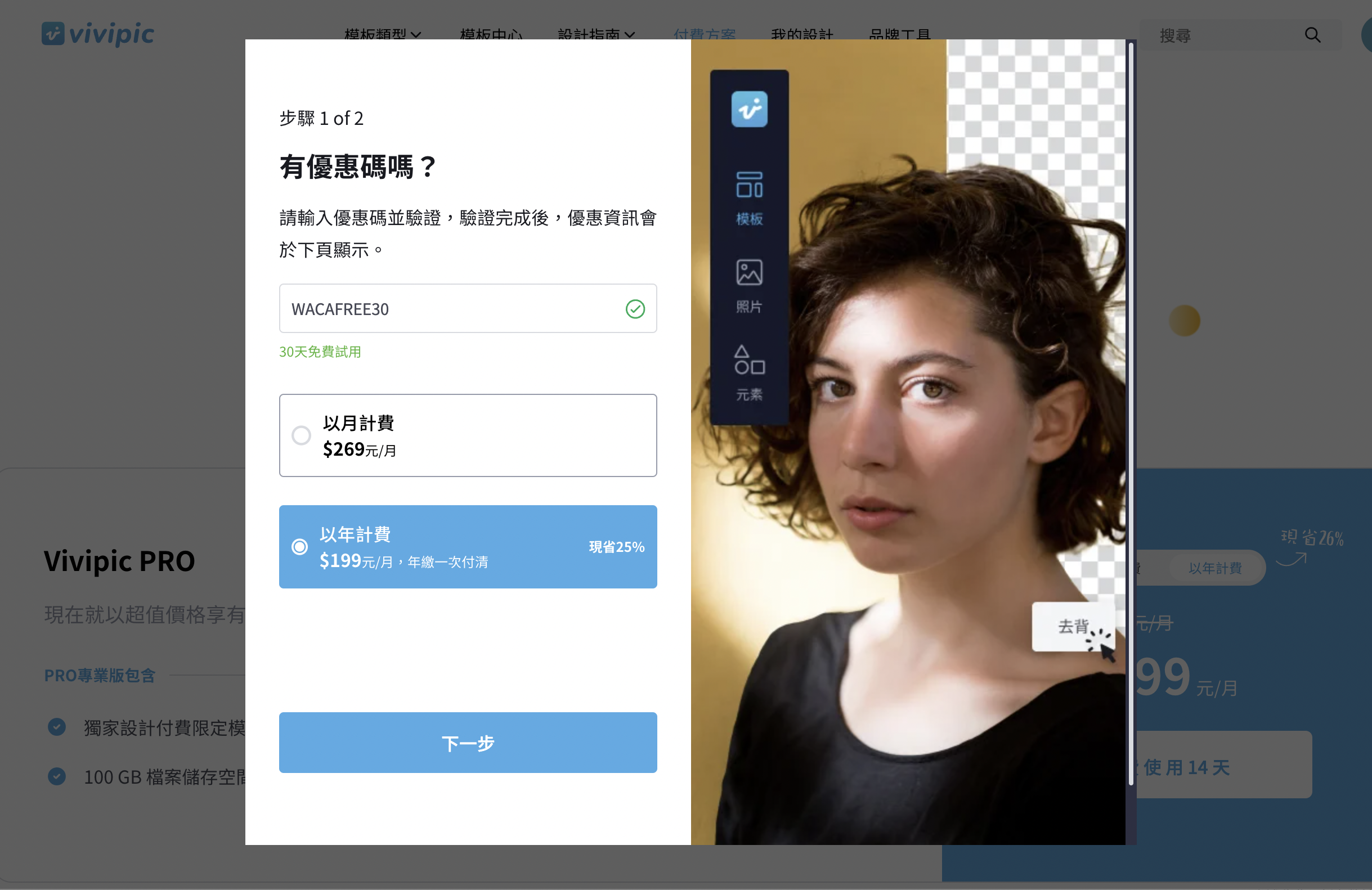Click the 30天免費試用 green text
This screenshot has height=890, width=1372.
320,352
